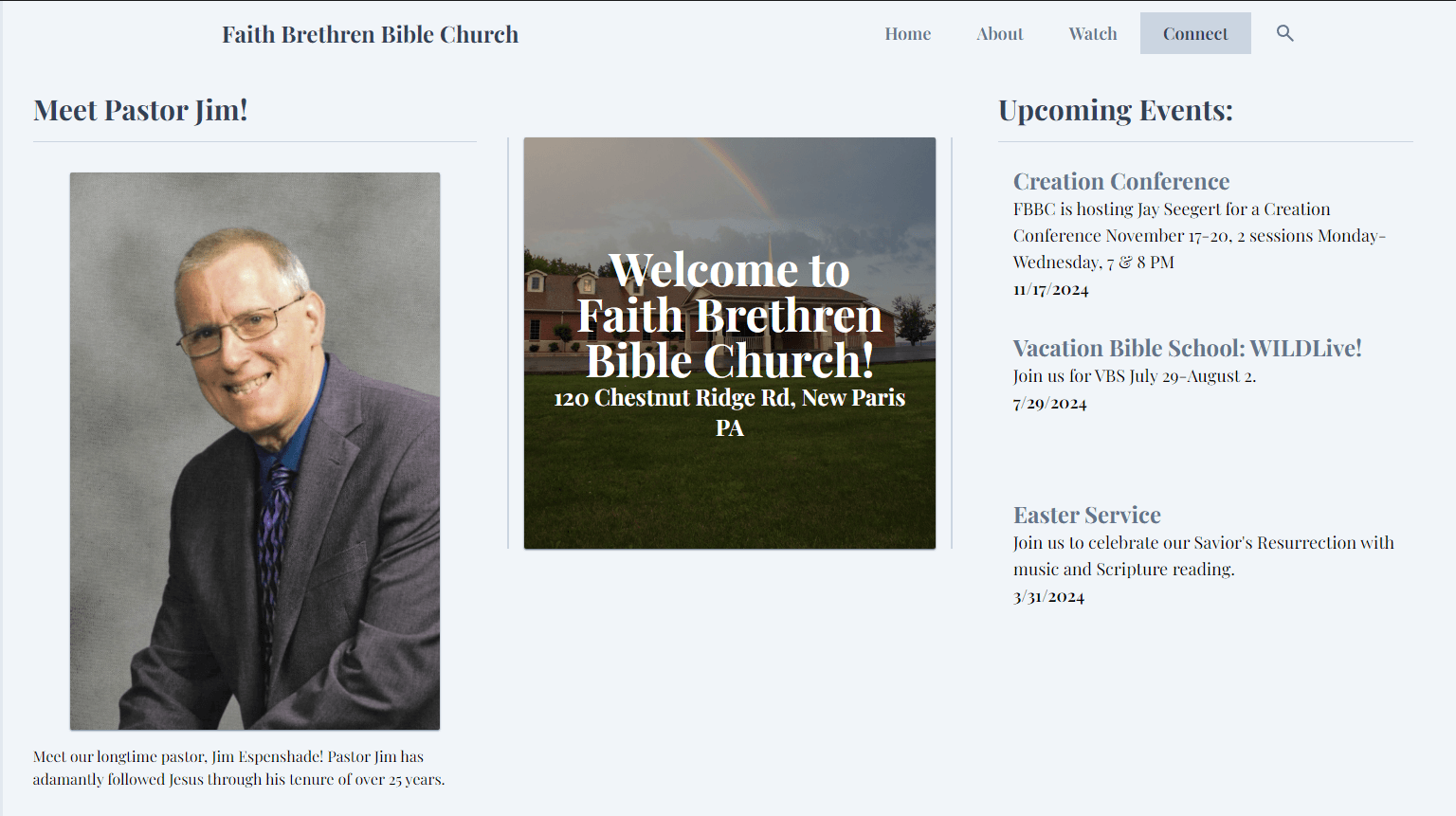The image size is (1456, 816).
Task: Click the Faith Brethren Bible Church site title
Action: (370, 34)
